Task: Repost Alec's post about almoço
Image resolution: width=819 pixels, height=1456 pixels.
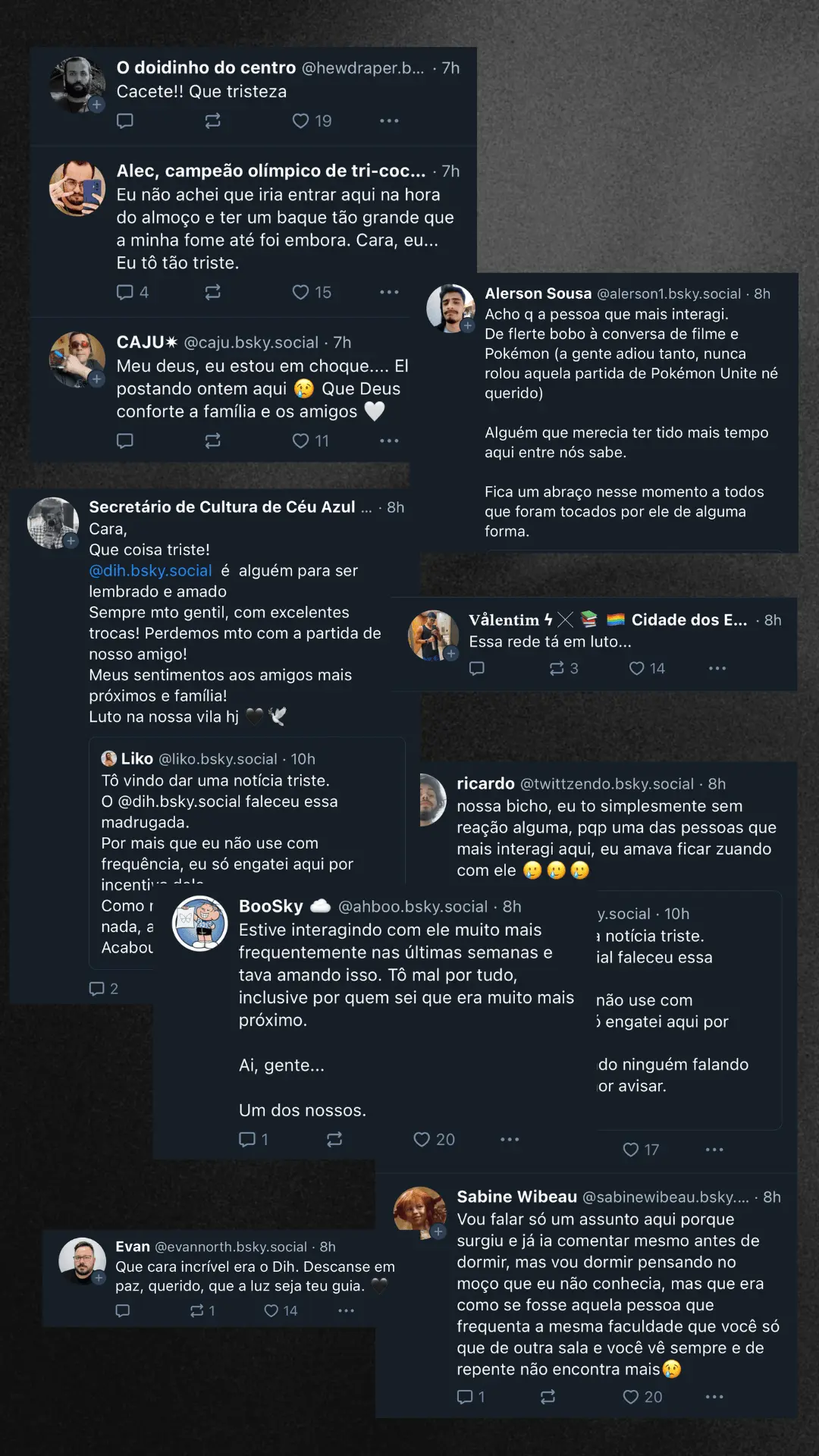Action: coord(212,292)
